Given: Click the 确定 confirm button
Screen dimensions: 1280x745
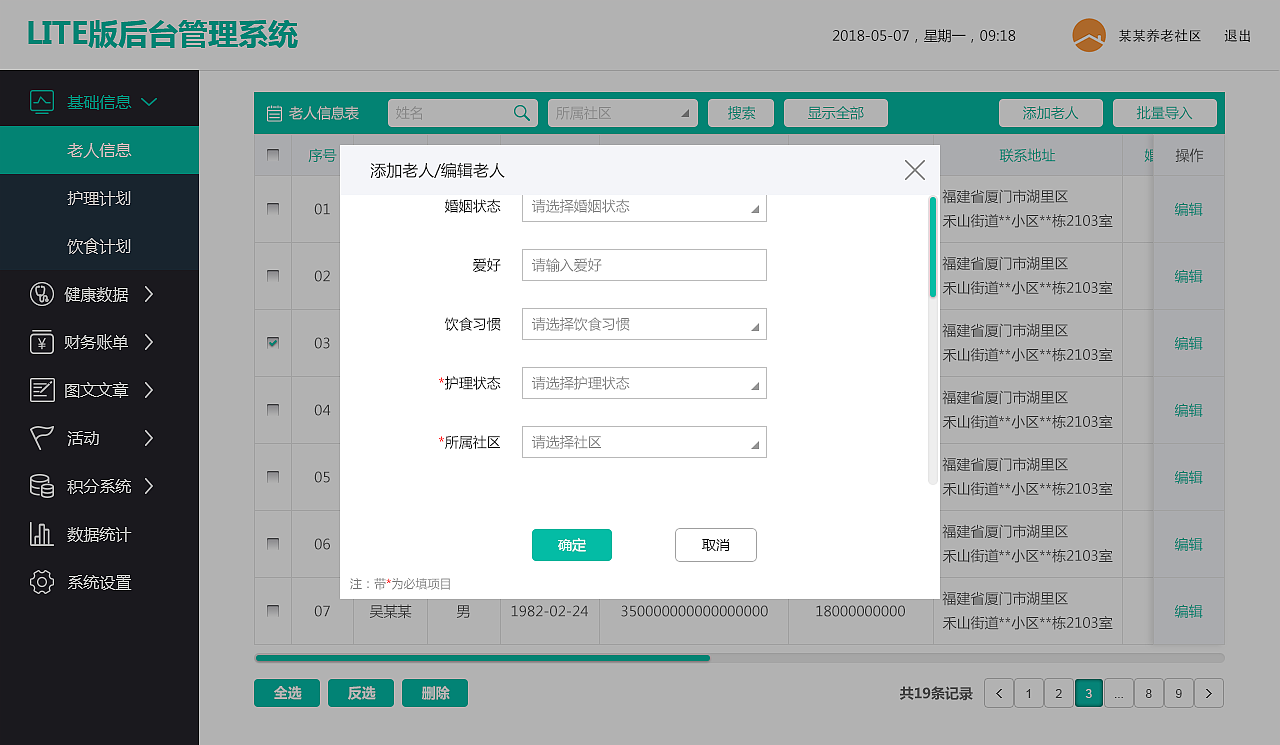Looking at the screenshot, I should click(x=571, y=545).
